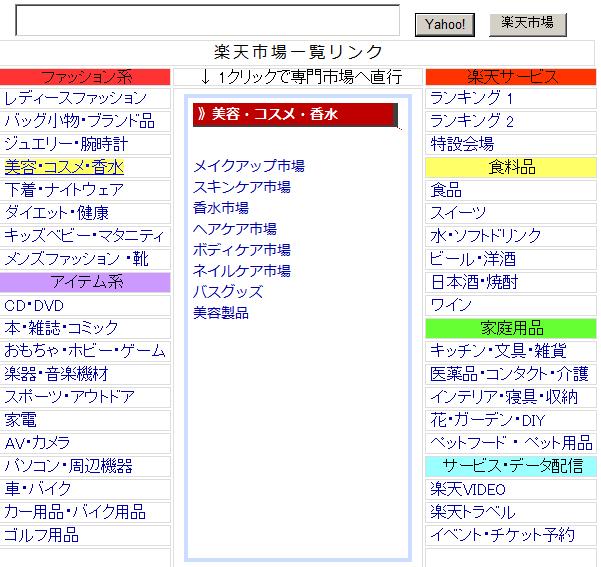Click the ファッション系 red section header
The width and height of the screenshot is (601, 567).
click(x=85, y=77)
